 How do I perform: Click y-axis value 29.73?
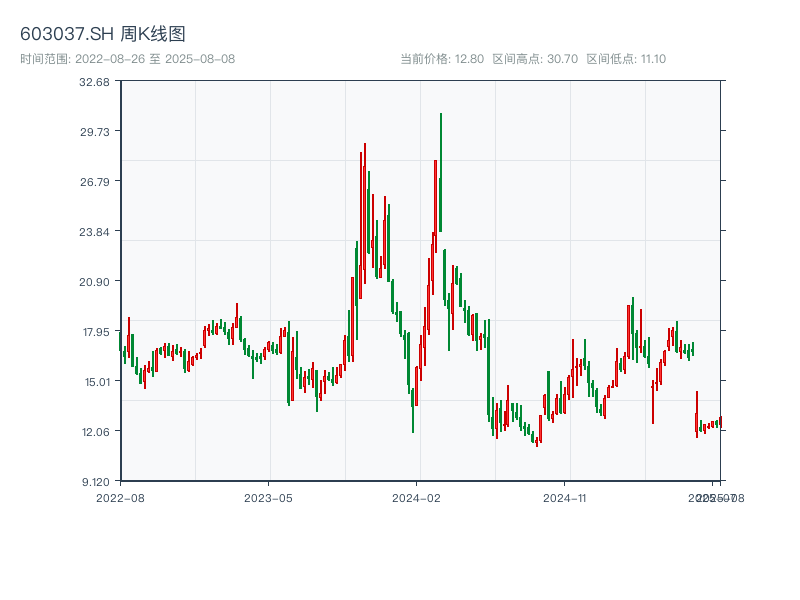point(94,132)
